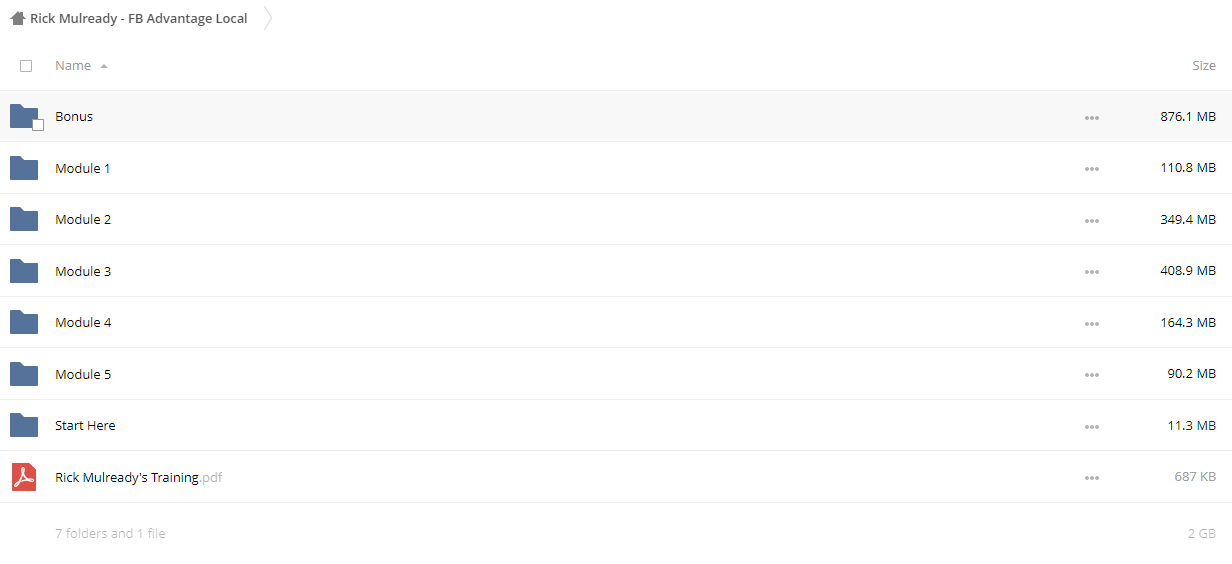Open the Module 1 folder icon

tap(24, 168)
